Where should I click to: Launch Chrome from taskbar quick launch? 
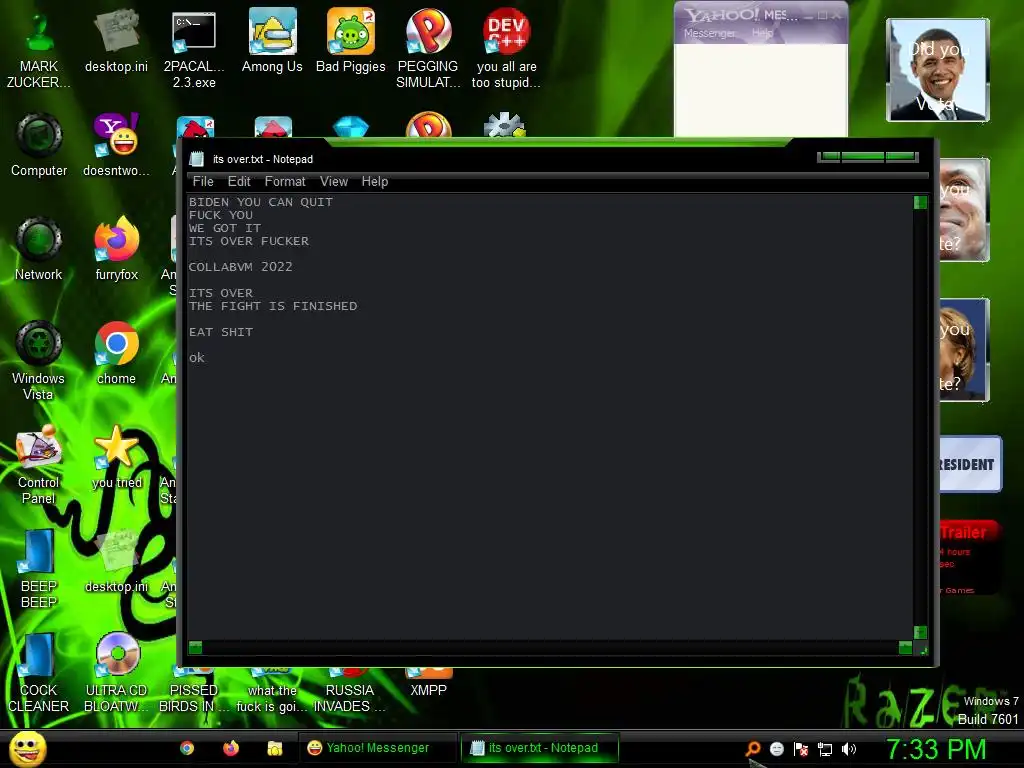coord(187,748)
